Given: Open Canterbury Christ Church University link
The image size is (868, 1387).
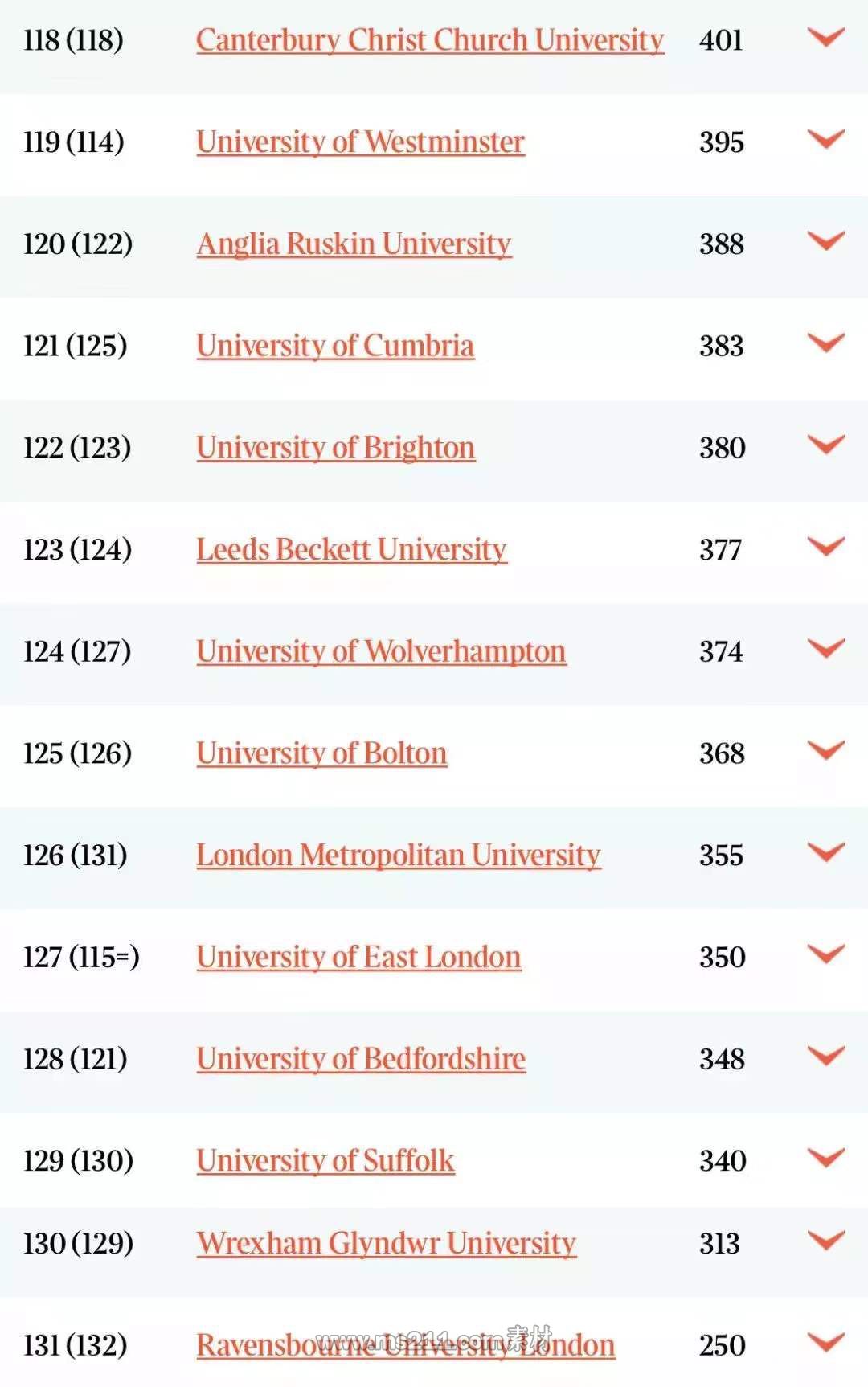Looking at the screenshot, I should (430, 40).
